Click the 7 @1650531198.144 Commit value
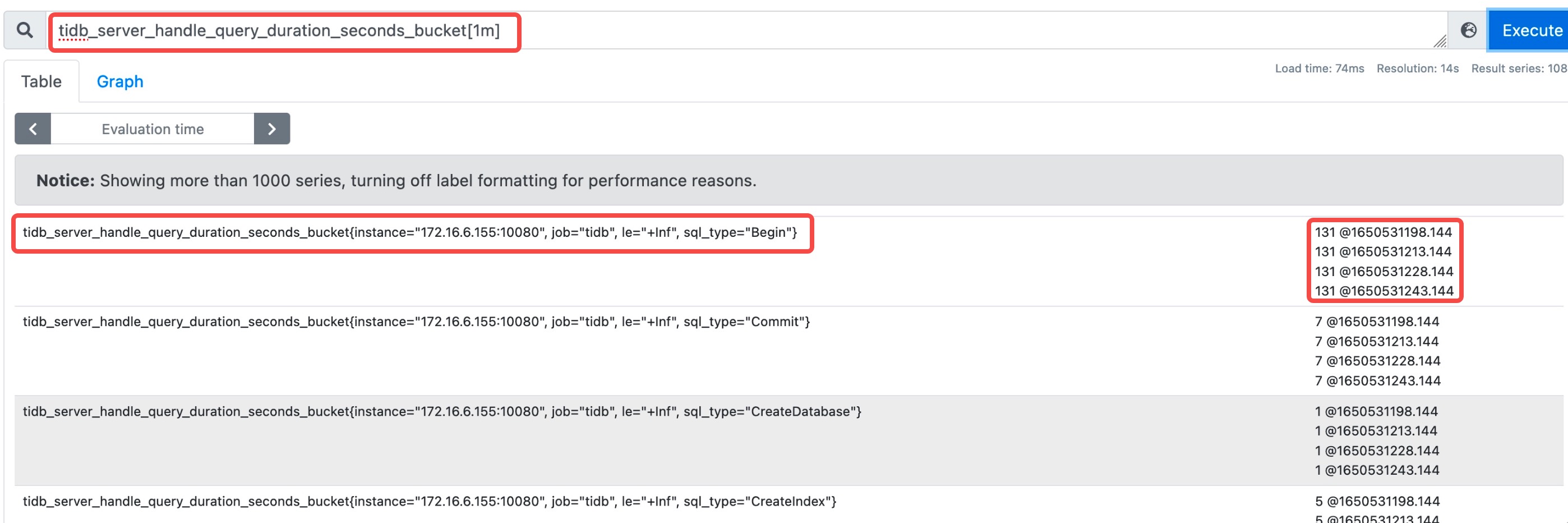 1376,322
